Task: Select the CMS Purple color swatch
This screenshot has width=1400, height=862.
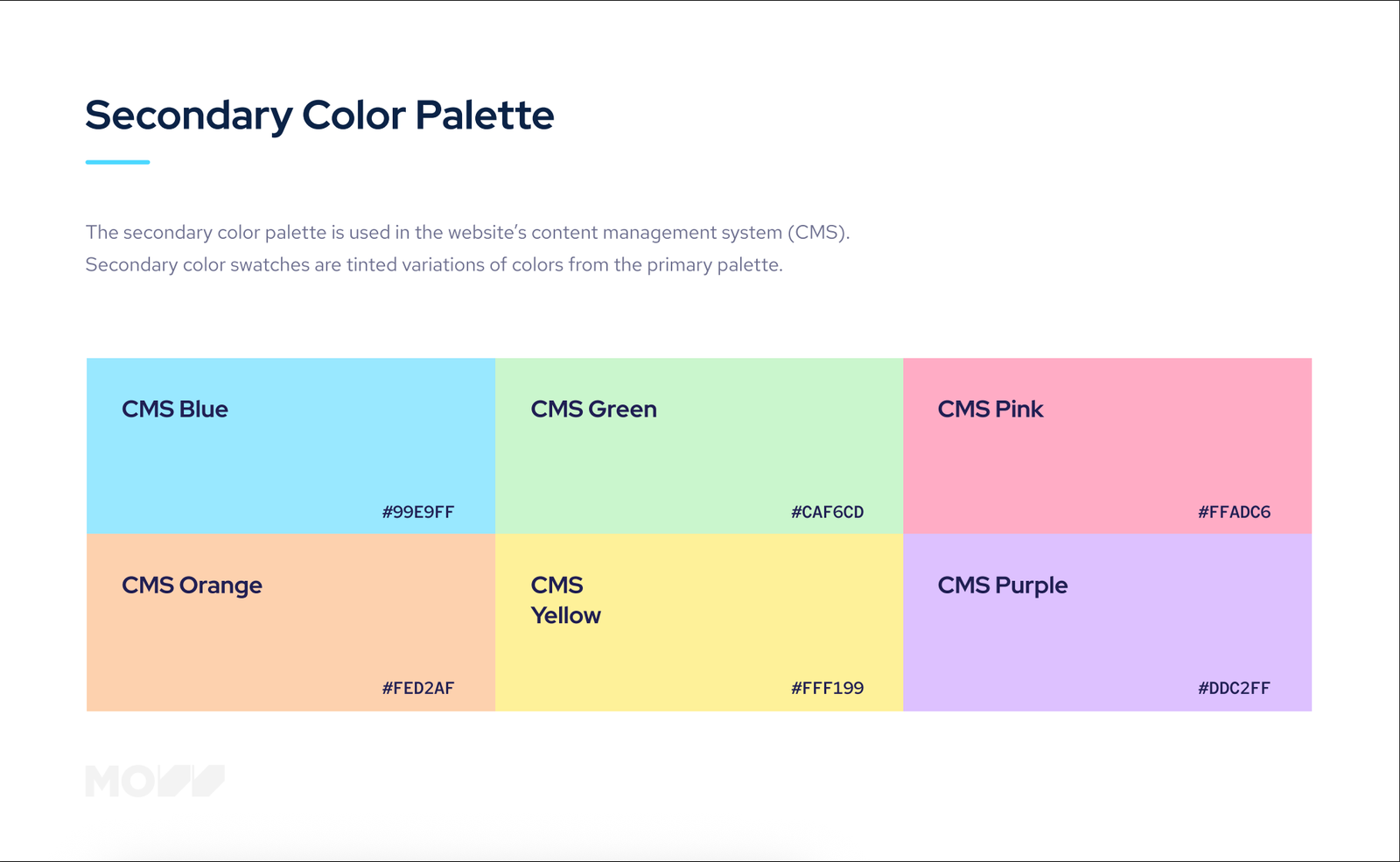Action: pos(1107,622)
